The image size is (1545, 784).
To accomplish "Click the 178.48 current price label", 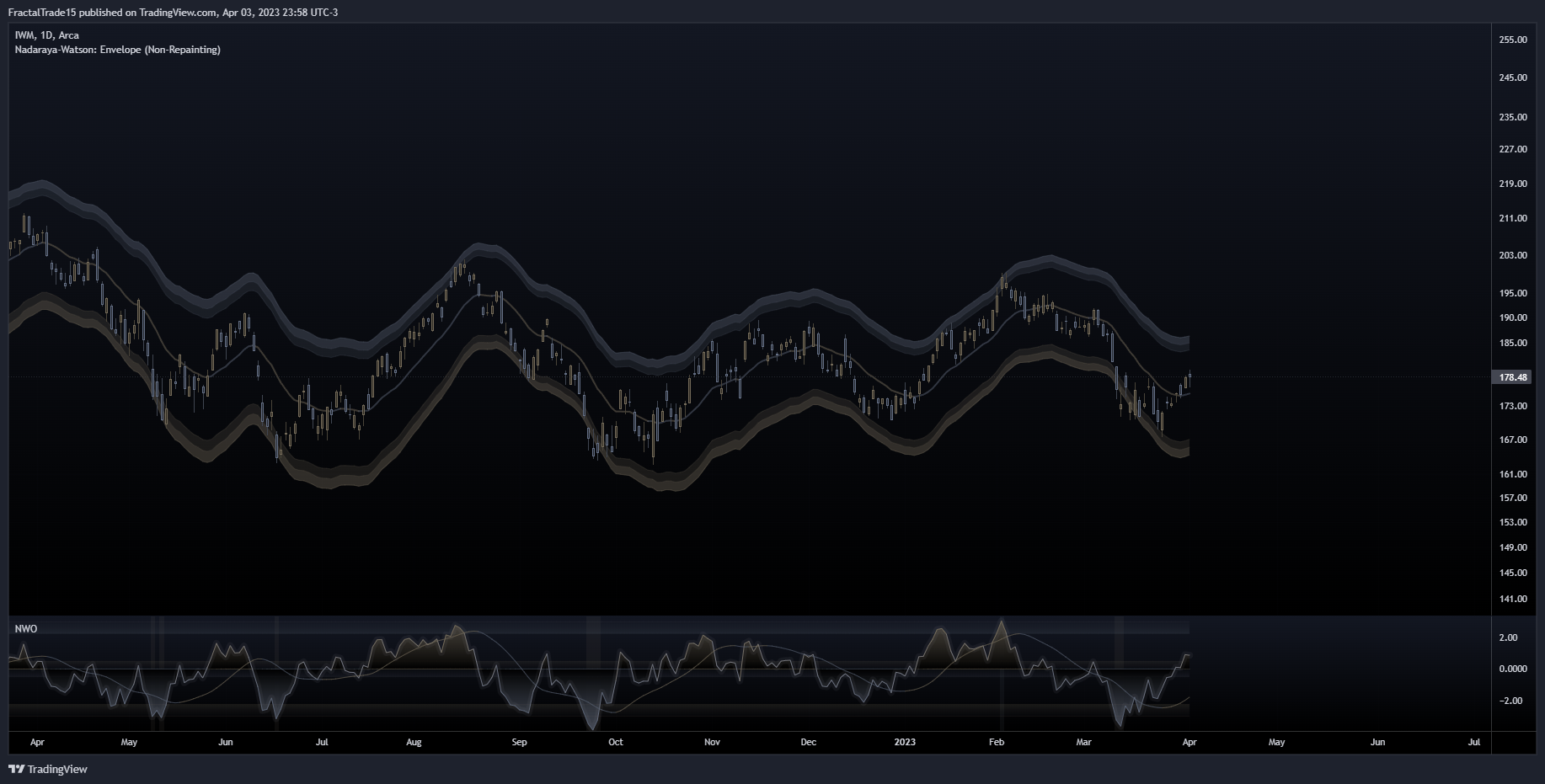I will [1513, 377].
